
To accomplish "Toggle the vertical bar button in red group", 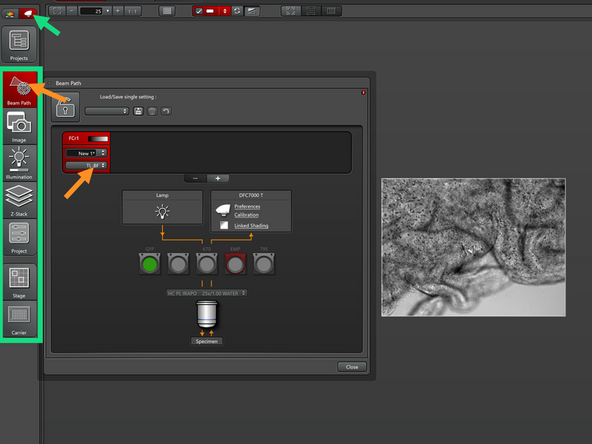I will click(x=225, y=11).
